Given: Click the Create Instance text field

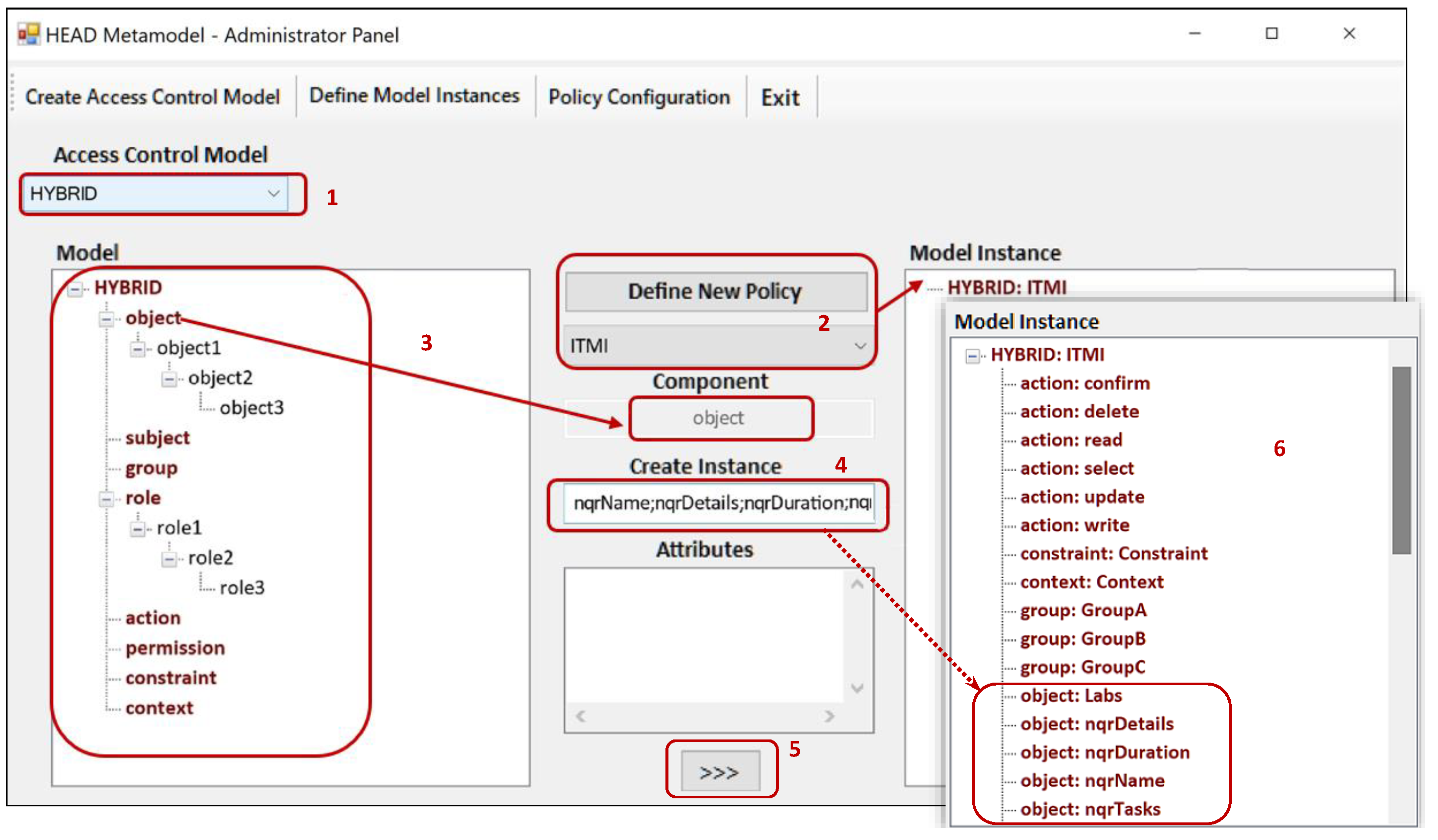Looking at the screenshot, I should 719,503.
